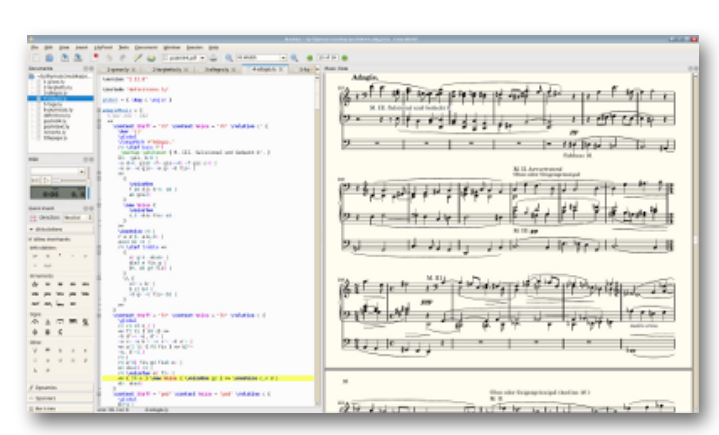719x435 pixels.
Task: Open the PDF document selector dropdown
Action: click(183, 58)
